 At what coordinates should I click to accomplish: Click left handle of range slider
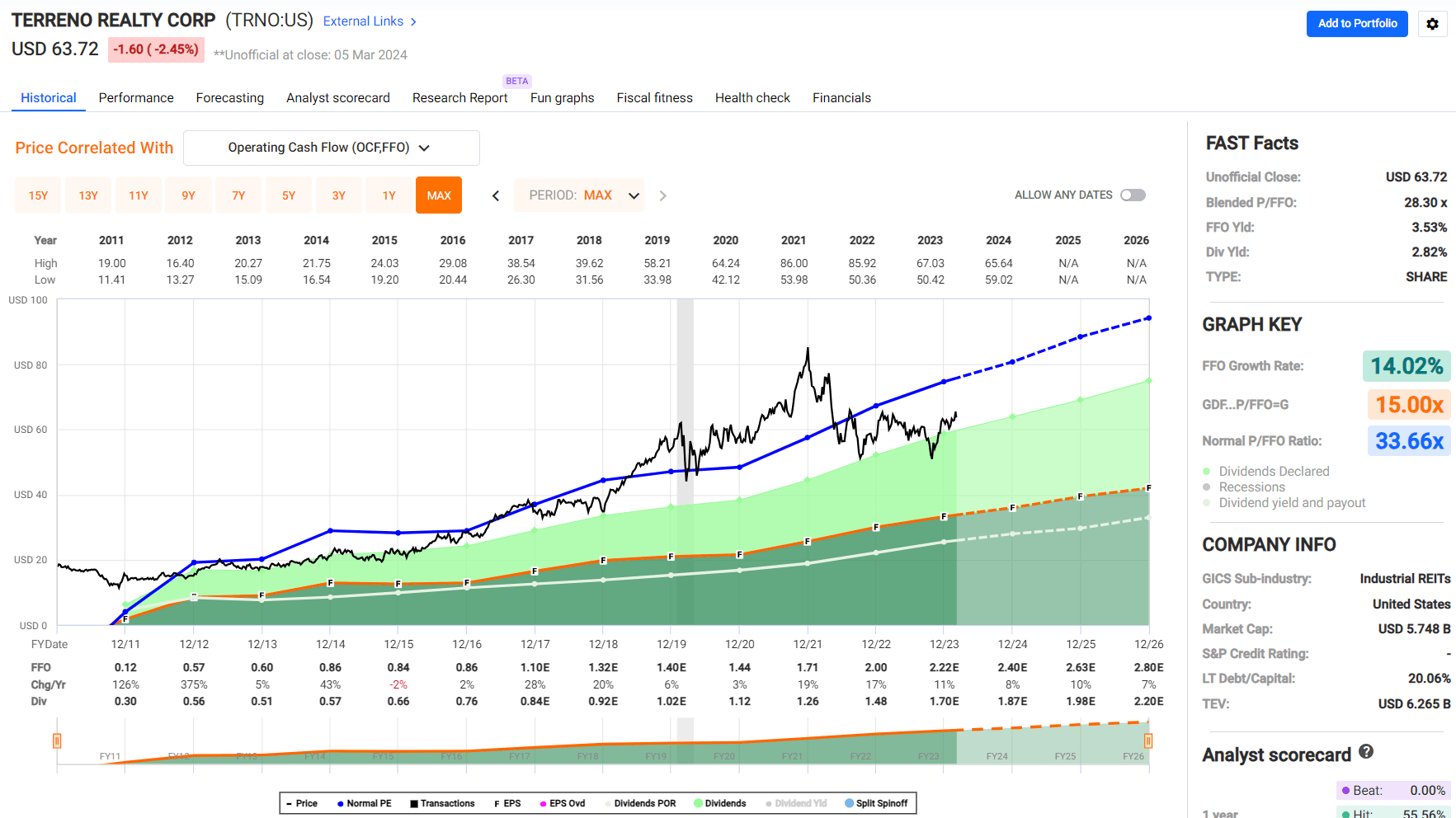(57, 740)
